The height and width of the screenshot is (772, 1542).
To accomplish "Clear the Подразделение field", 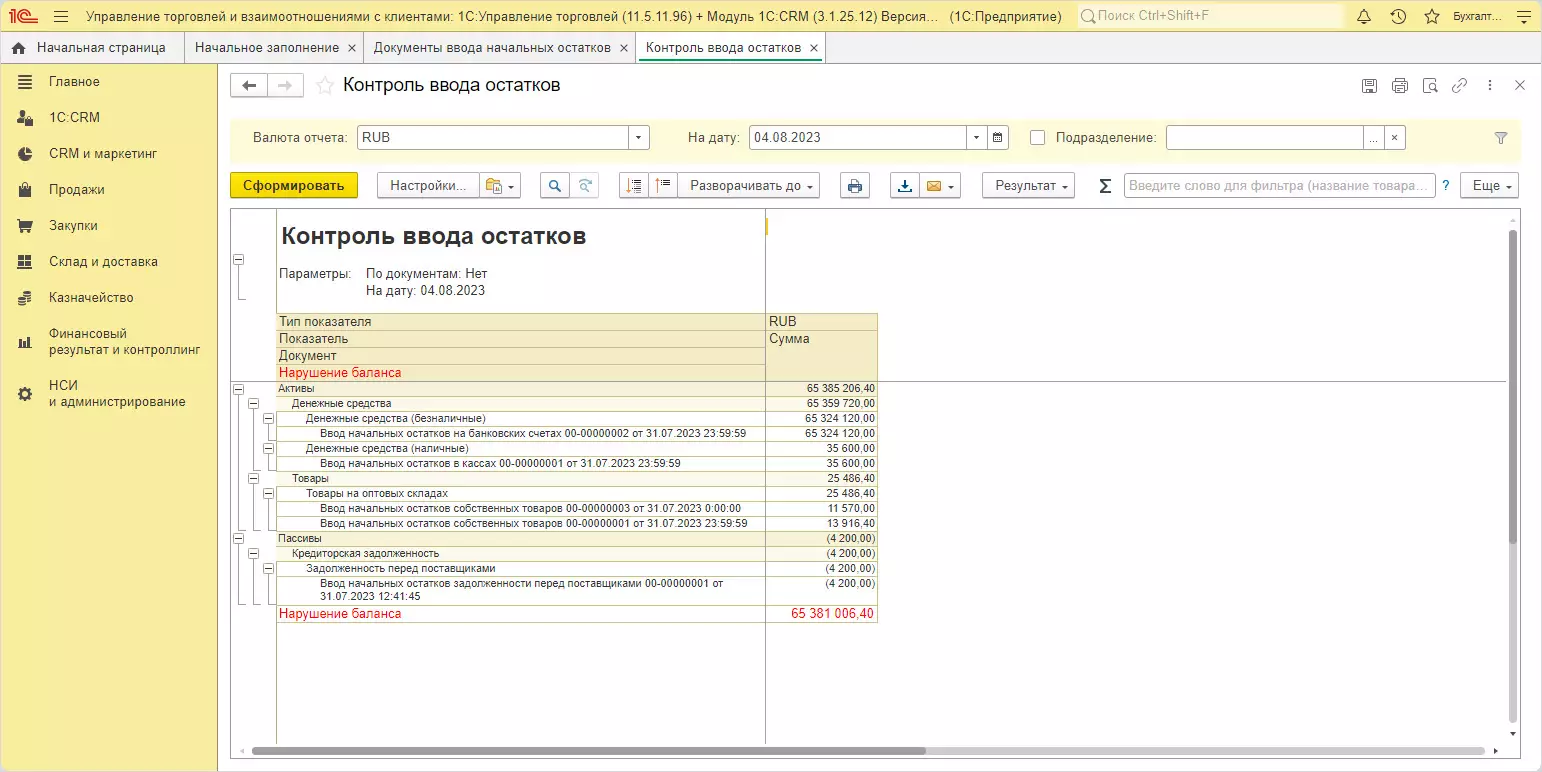I will click(x=1395, y=138).
